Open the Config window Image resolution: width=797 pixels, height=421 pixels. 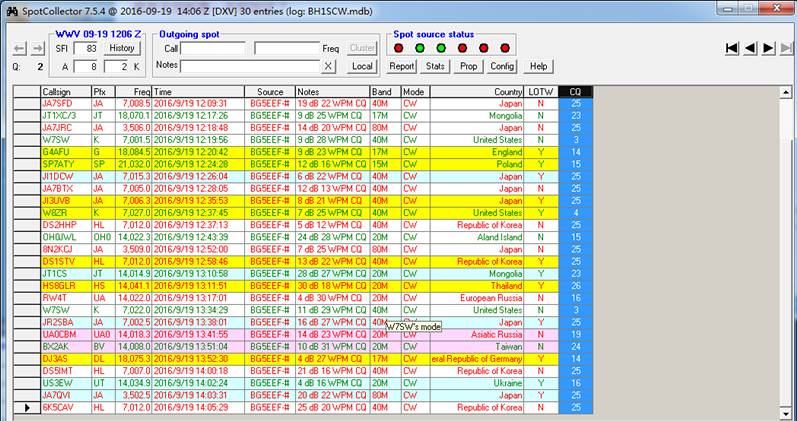(x=502, y=66)
